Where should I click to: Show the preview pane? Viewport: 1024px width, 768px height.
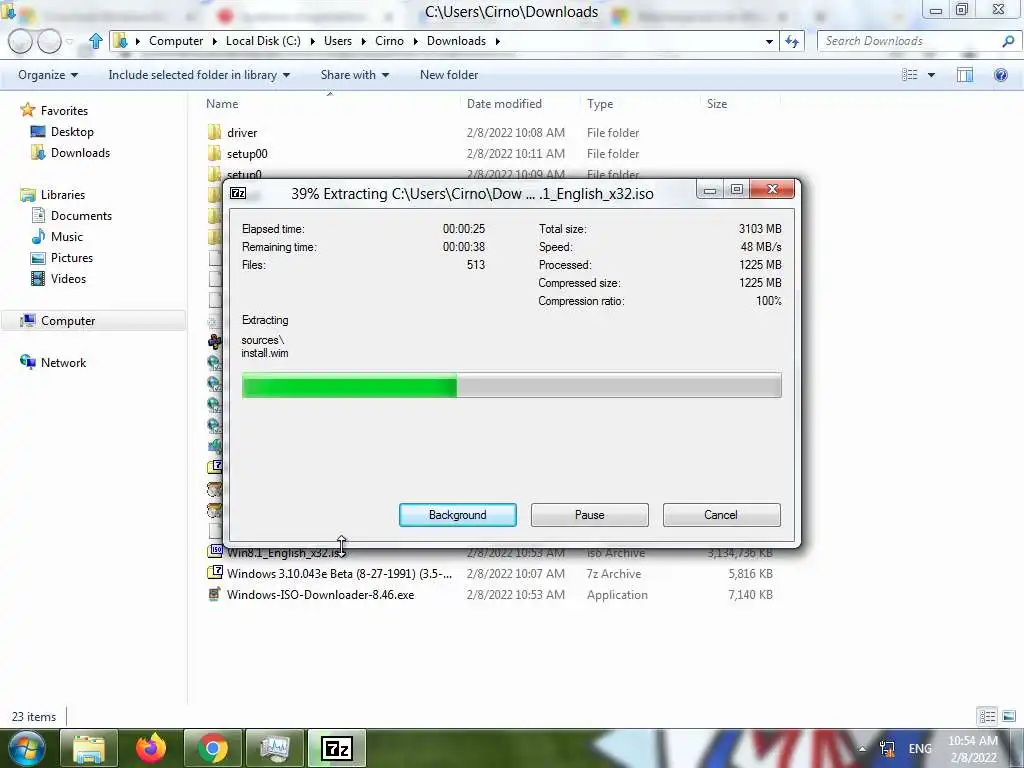click(965, 75)
